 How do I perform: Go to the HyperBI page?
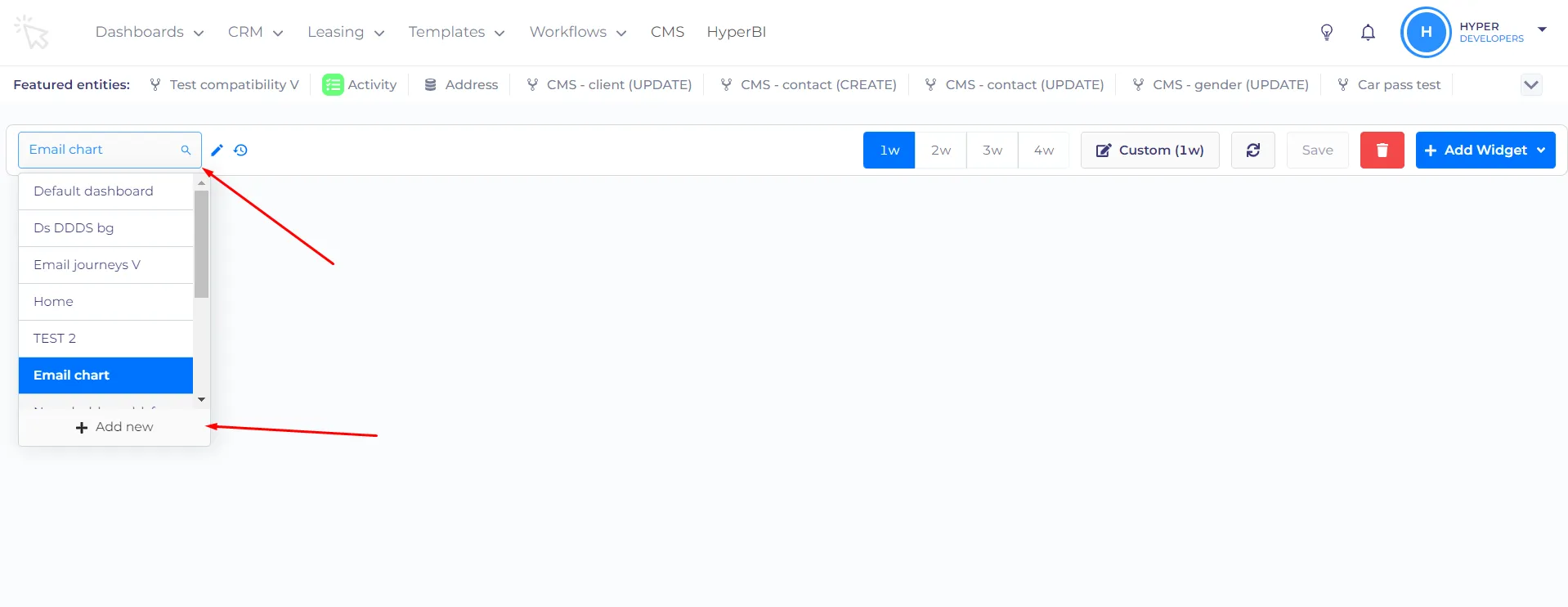tap(737, 32)
